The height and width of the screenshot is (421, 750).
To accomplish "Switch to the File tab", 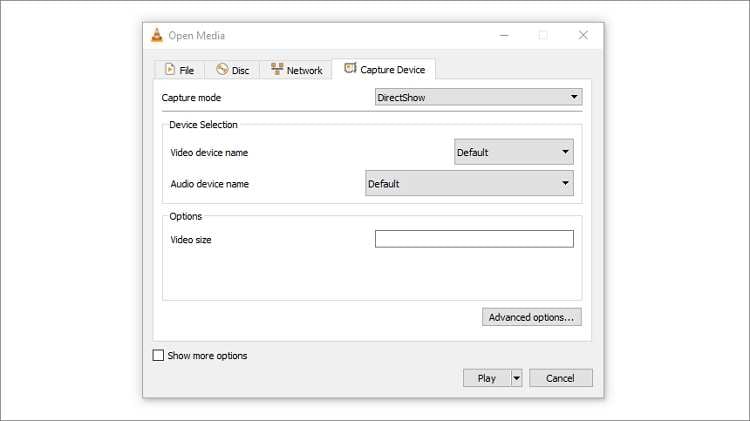I will [x=180, y=70].
